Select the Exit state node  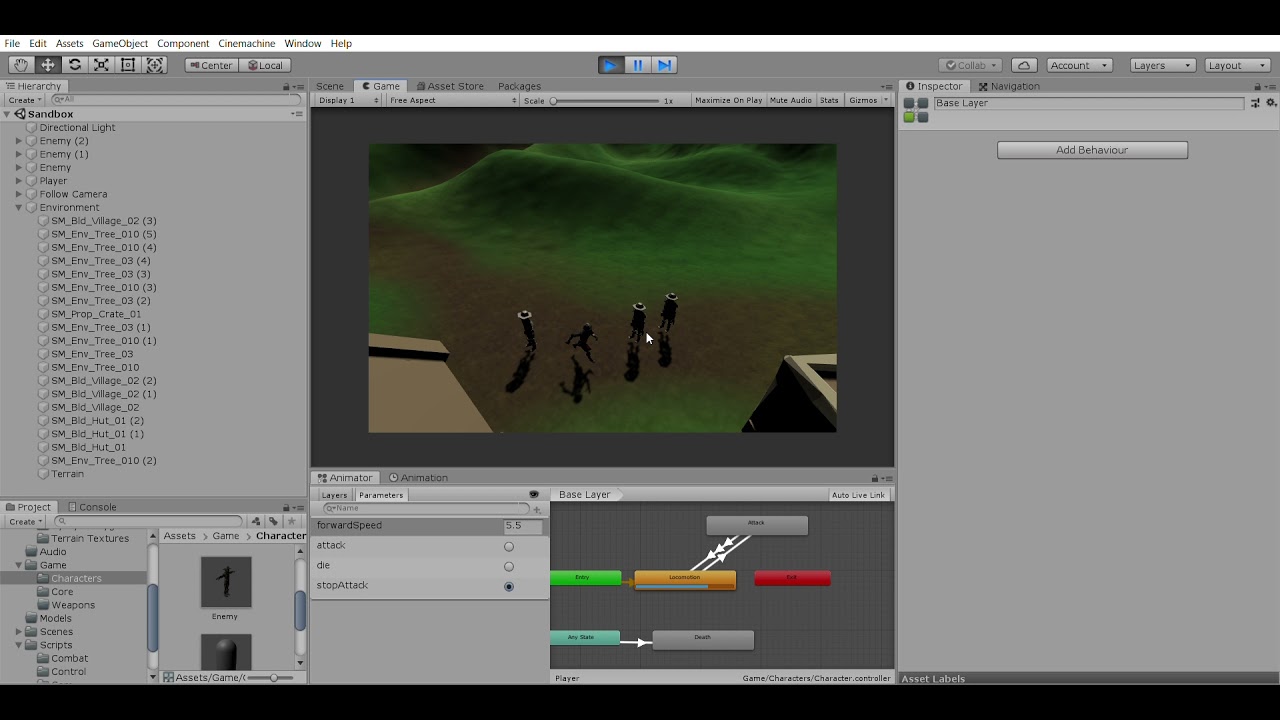[792, 578]
